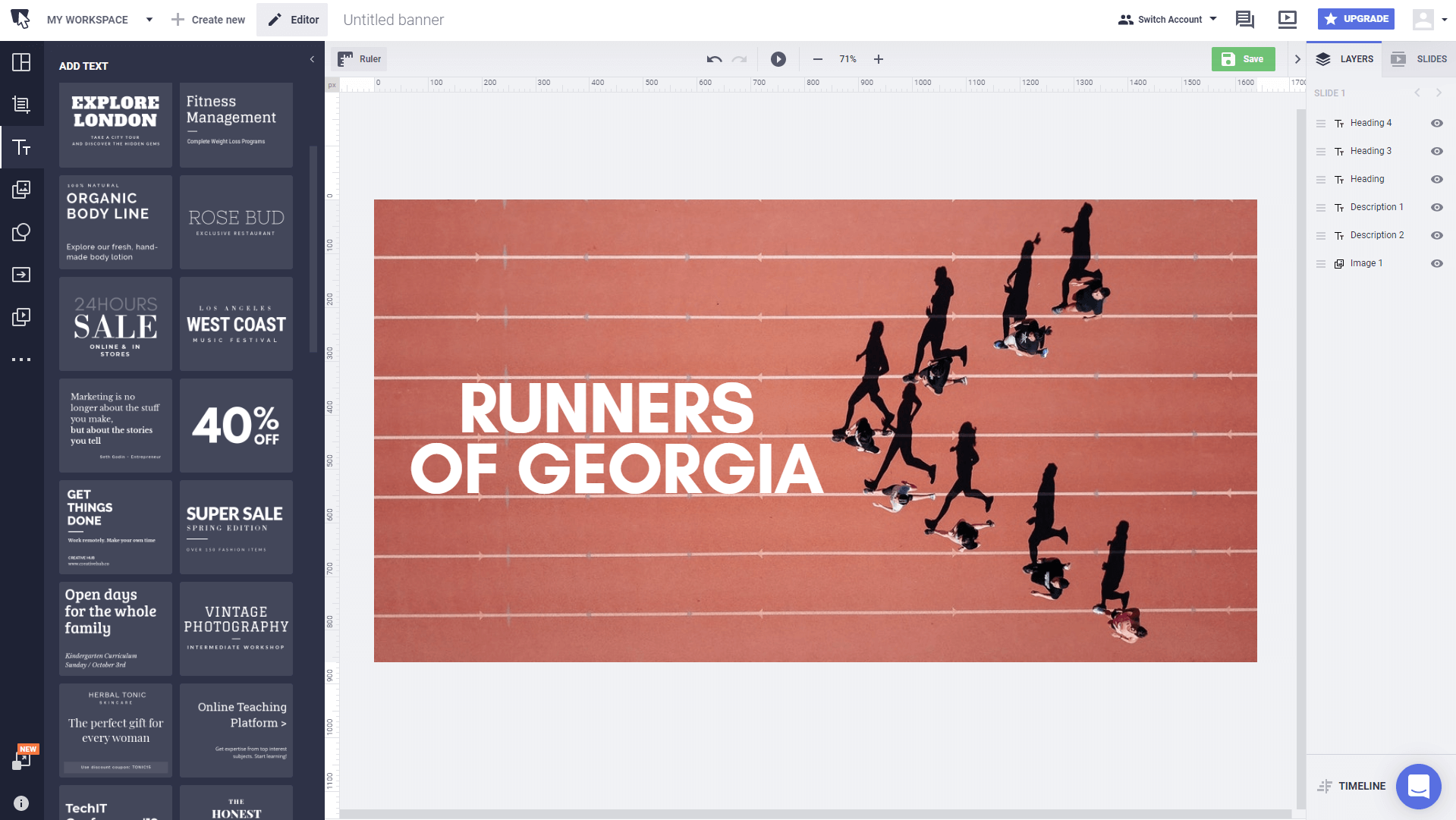Open the video panel icon in sidebar
The width and height of the screenshot is (1456, 820).
click(21, 317)
